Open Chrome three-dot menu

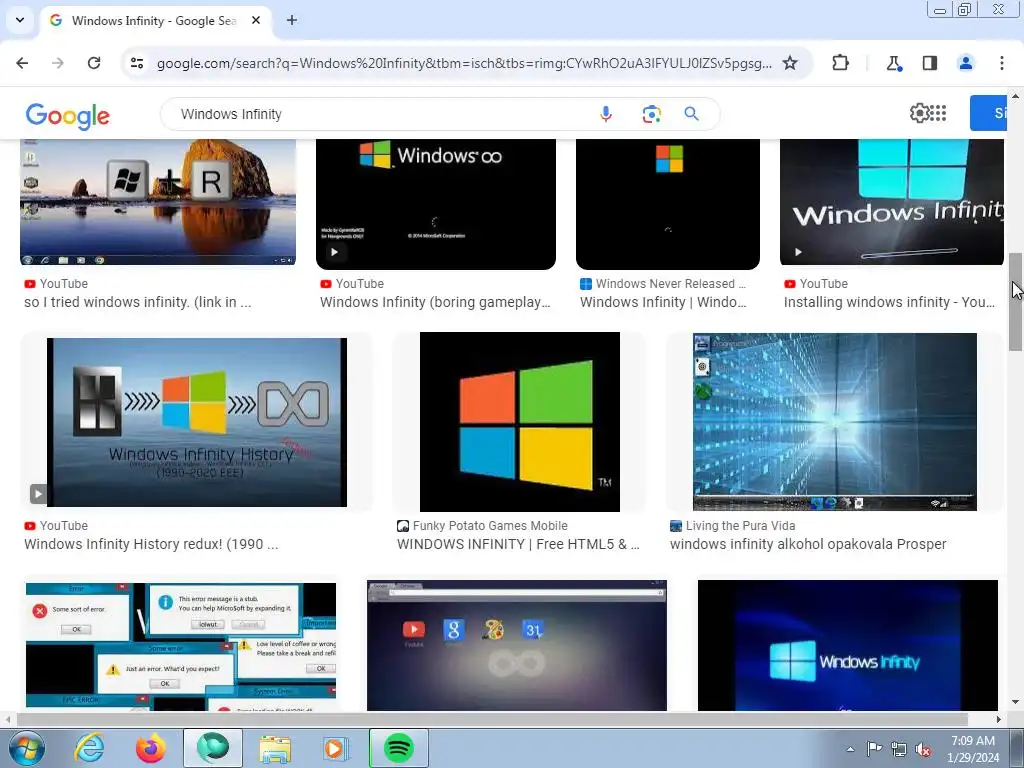1002,63
